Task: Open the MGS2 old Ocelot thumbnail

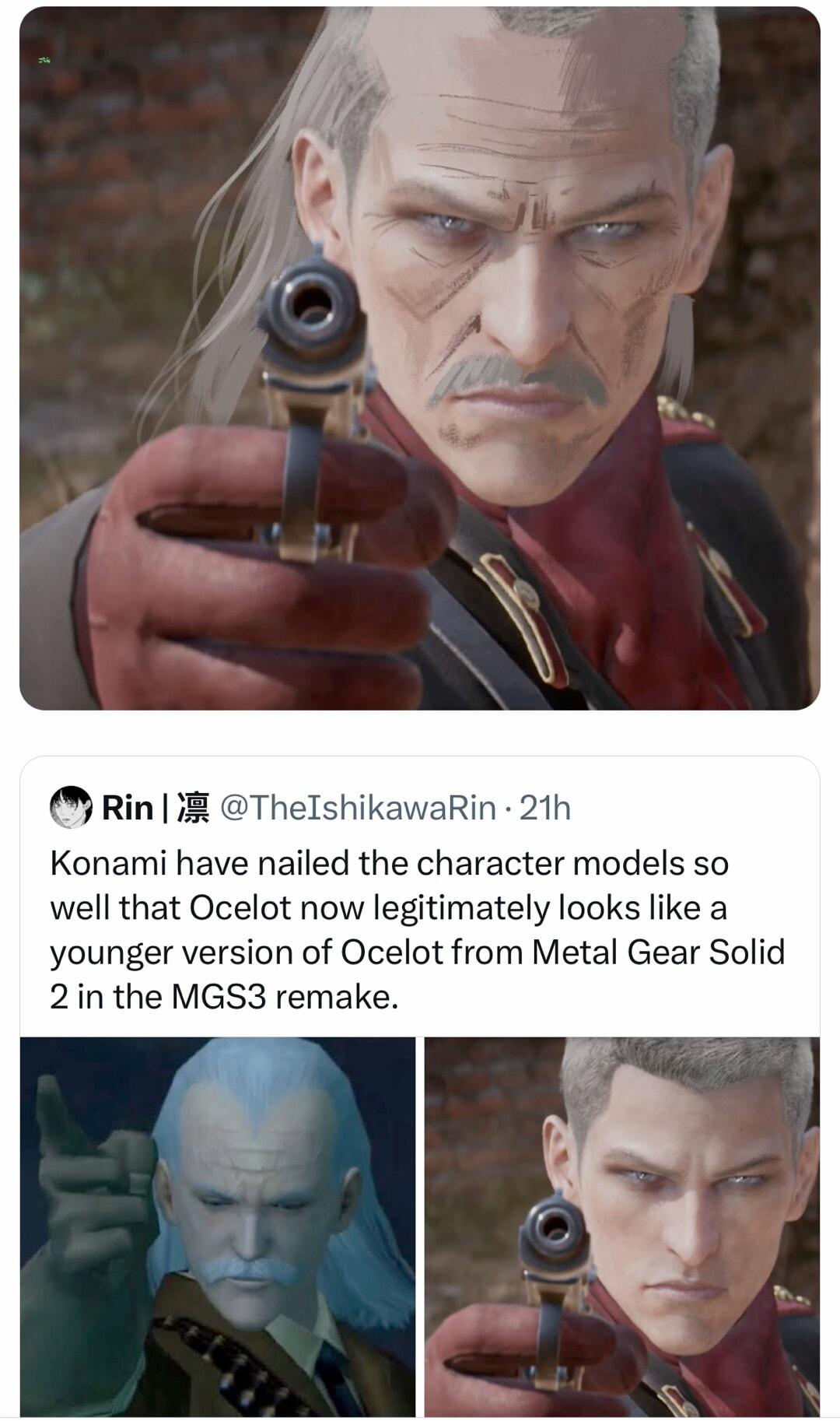Action: (218, 1226)
